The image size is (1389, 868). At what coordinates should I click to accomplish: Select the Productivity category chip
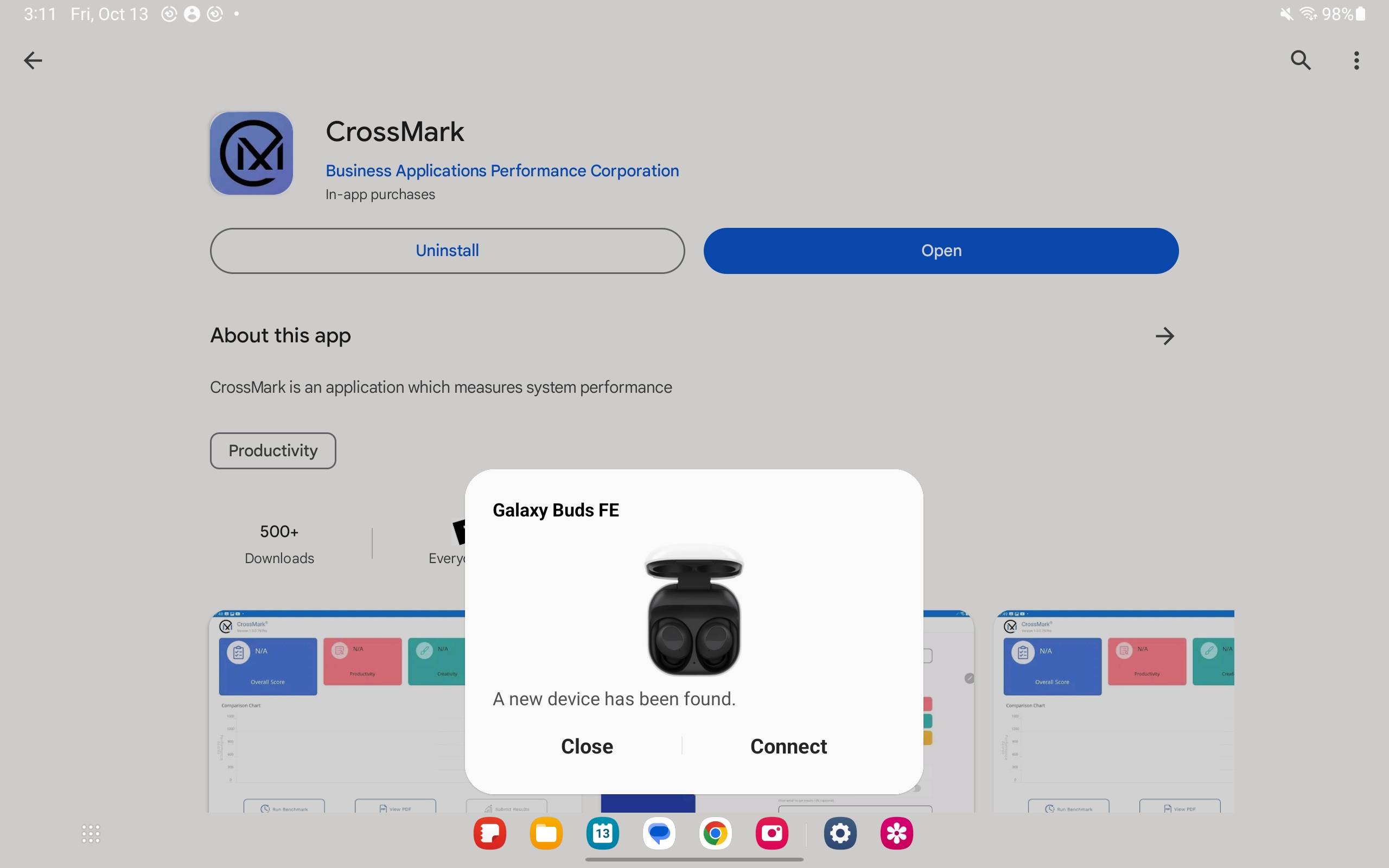[272, 451]
